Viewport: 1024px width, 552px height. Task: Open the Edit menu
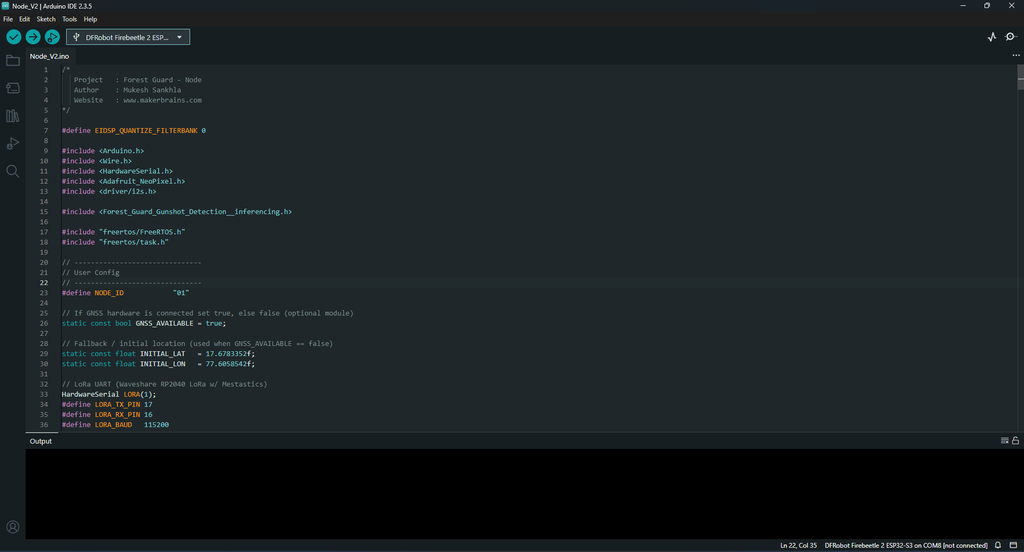coord(25,19)
